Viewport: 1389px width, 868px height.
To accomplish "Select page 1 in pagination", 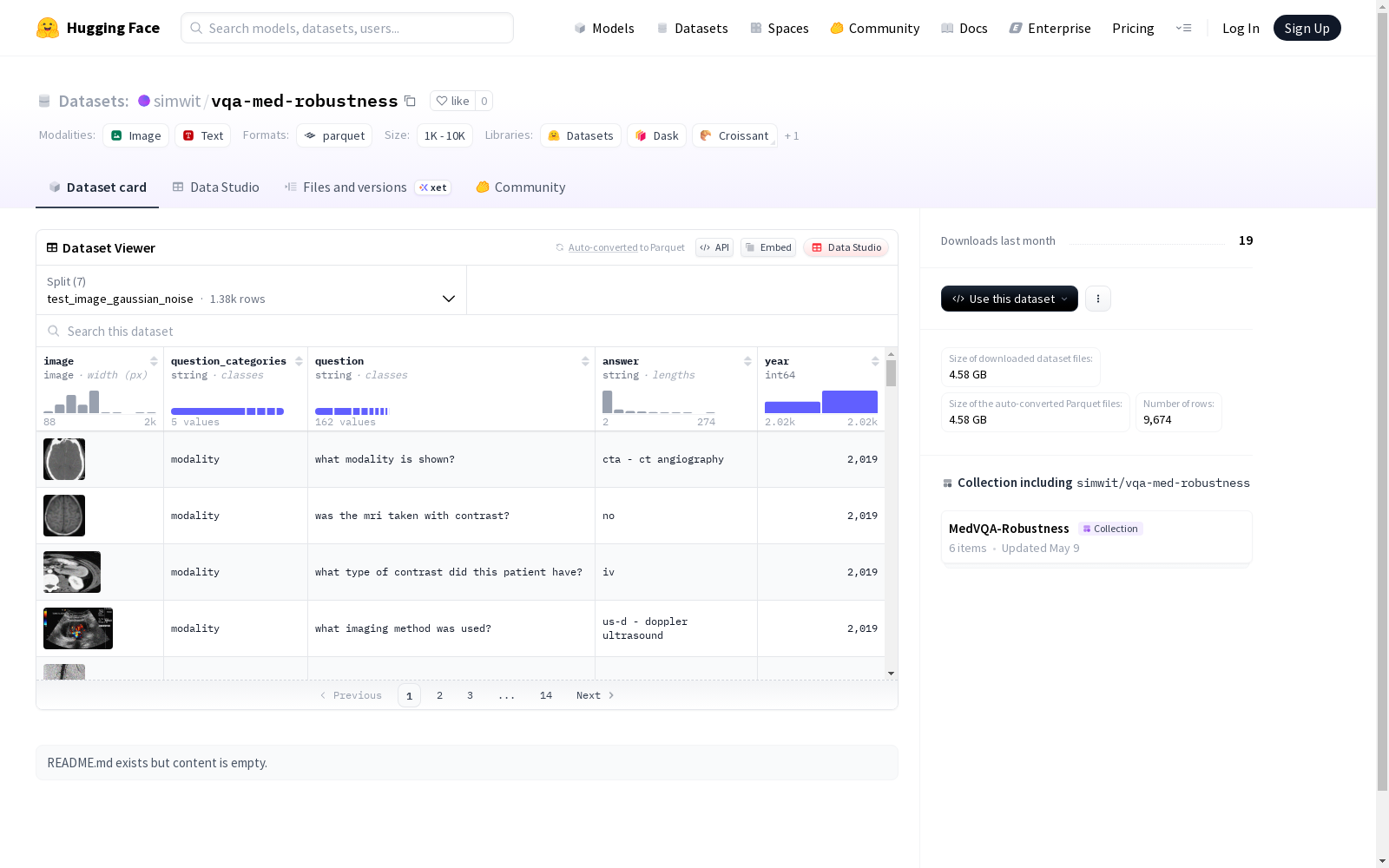I will [409, 695].
